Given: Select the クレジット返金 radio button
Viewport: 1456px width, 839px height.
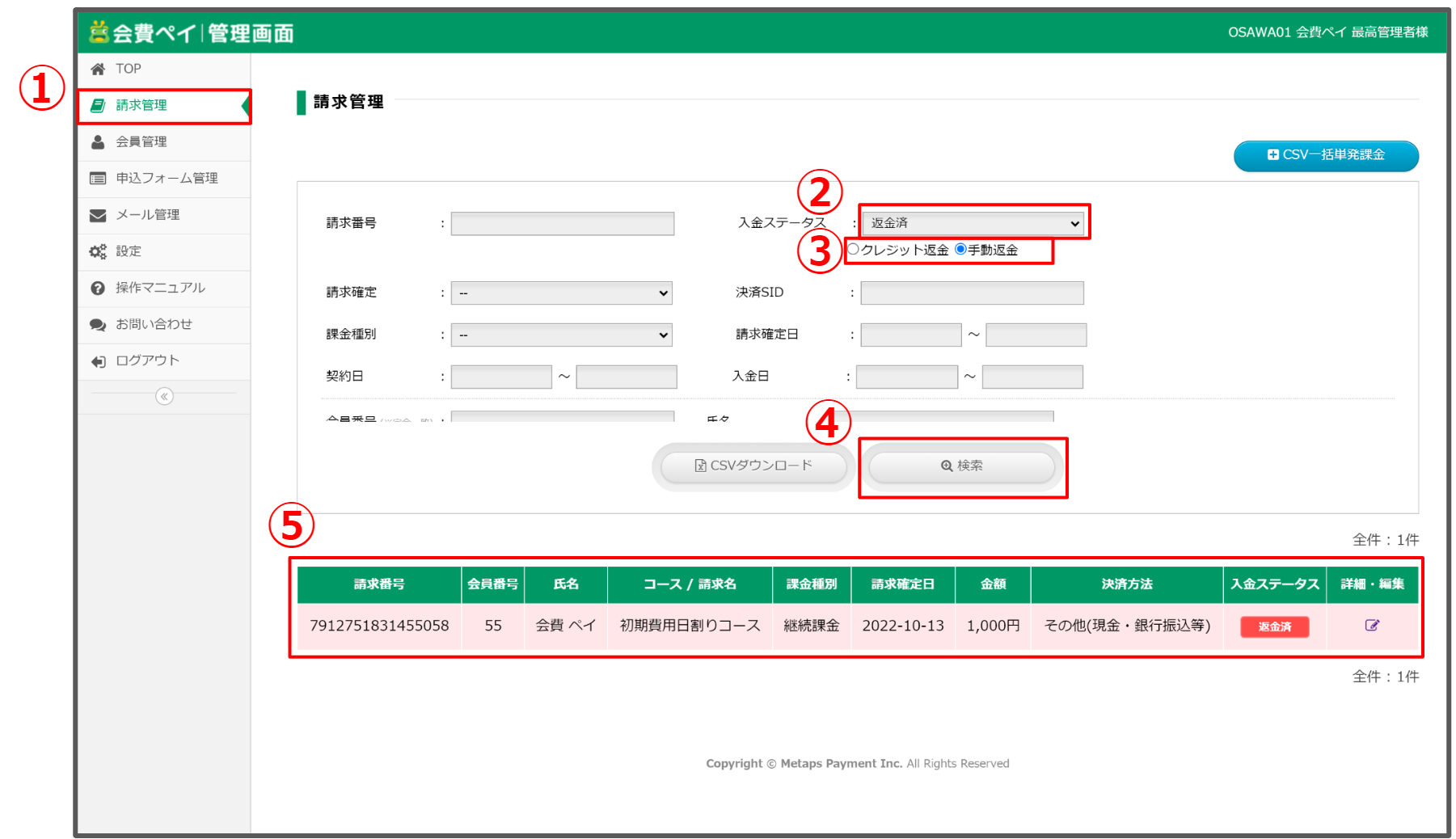Looking at the screenshot, I should point(853,249).
